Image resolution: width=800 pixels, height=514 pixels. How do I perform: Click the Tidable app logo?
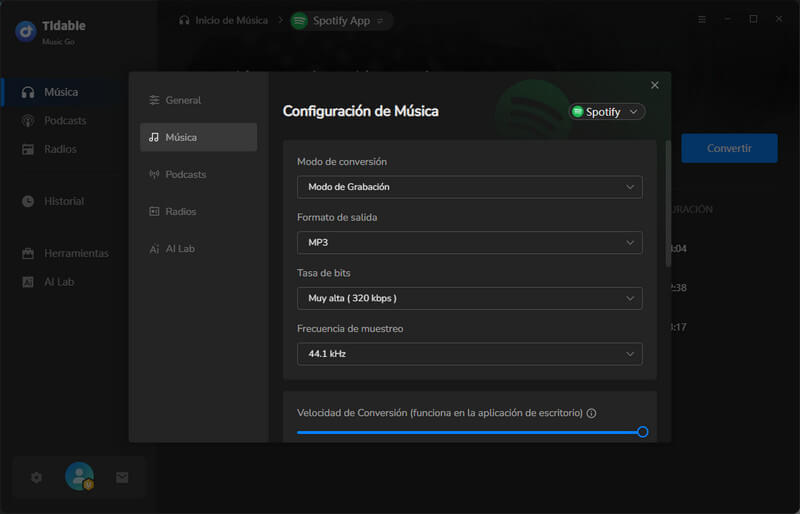point(26,31)
